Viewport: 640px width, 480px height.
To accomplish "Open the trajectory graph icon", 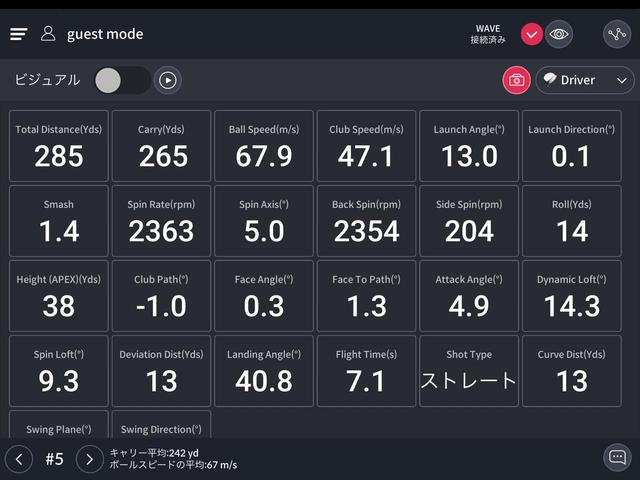I will 617,34.
